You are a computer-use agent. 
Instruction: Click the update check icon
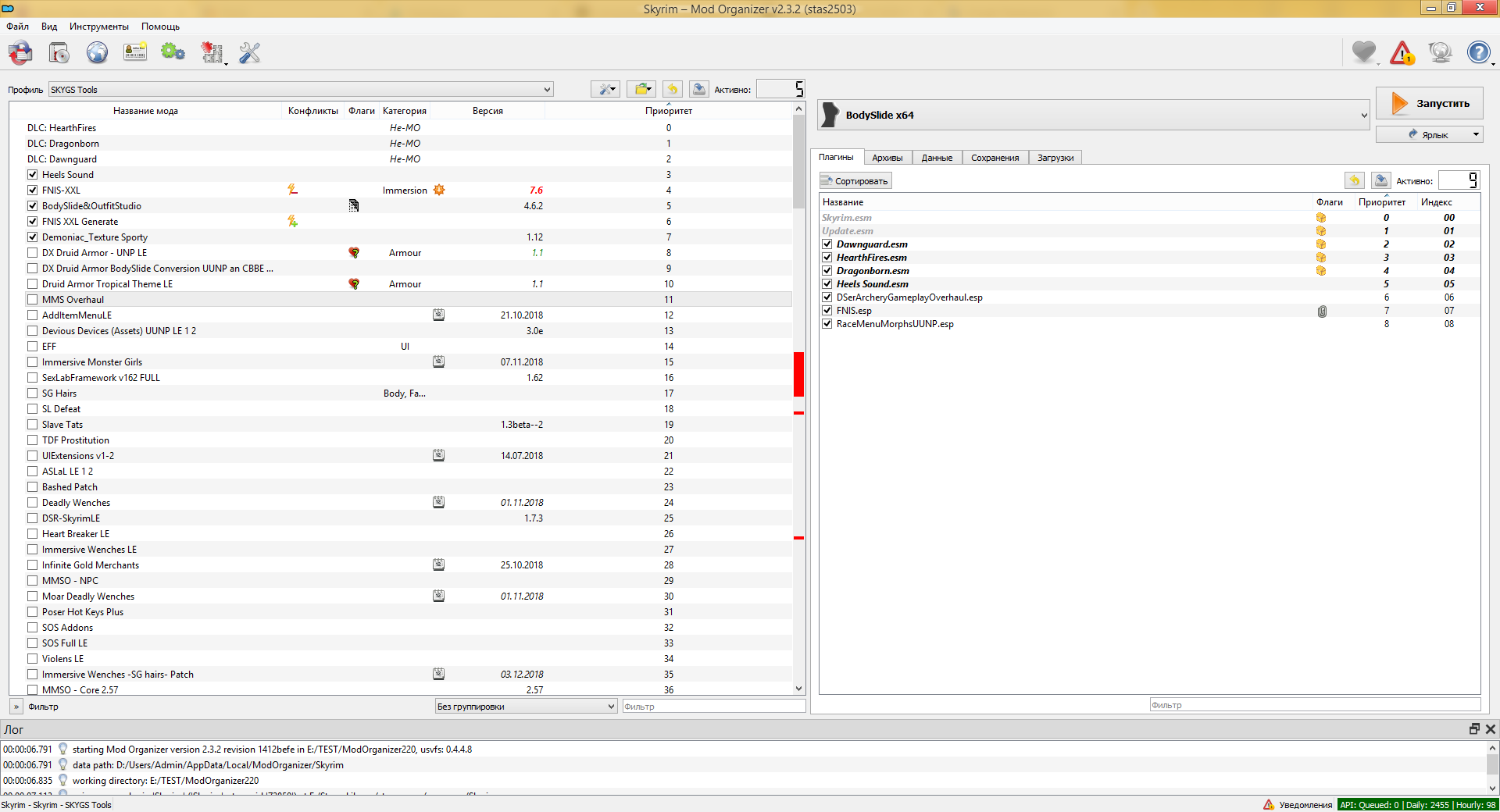pyautogui.click(x=1440, y=53)
